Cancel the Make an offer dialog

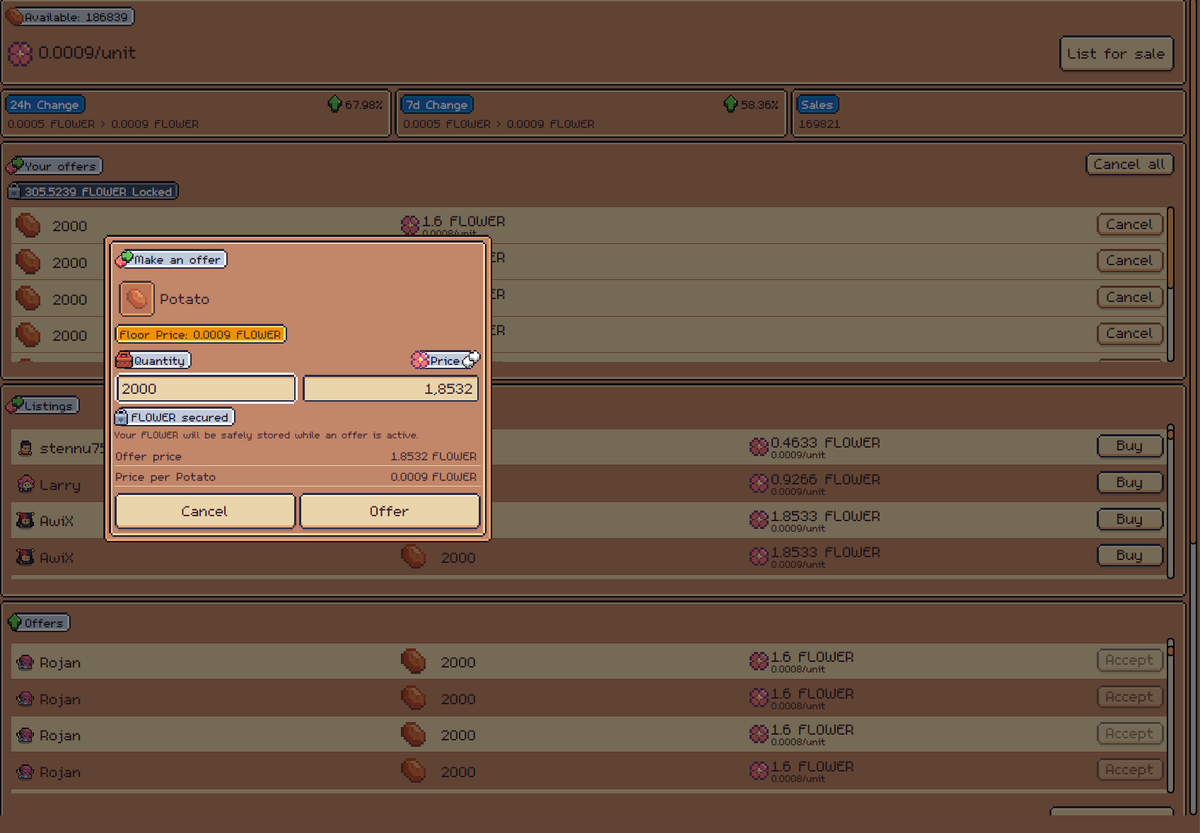(x=205, y=511)
